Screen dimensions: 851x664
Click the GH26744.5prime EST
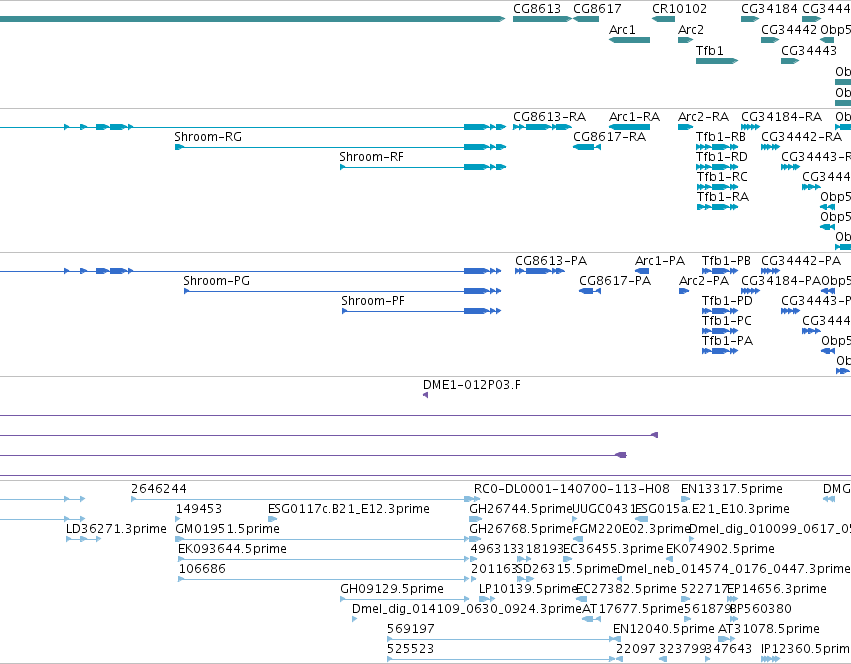coord(476,519)
